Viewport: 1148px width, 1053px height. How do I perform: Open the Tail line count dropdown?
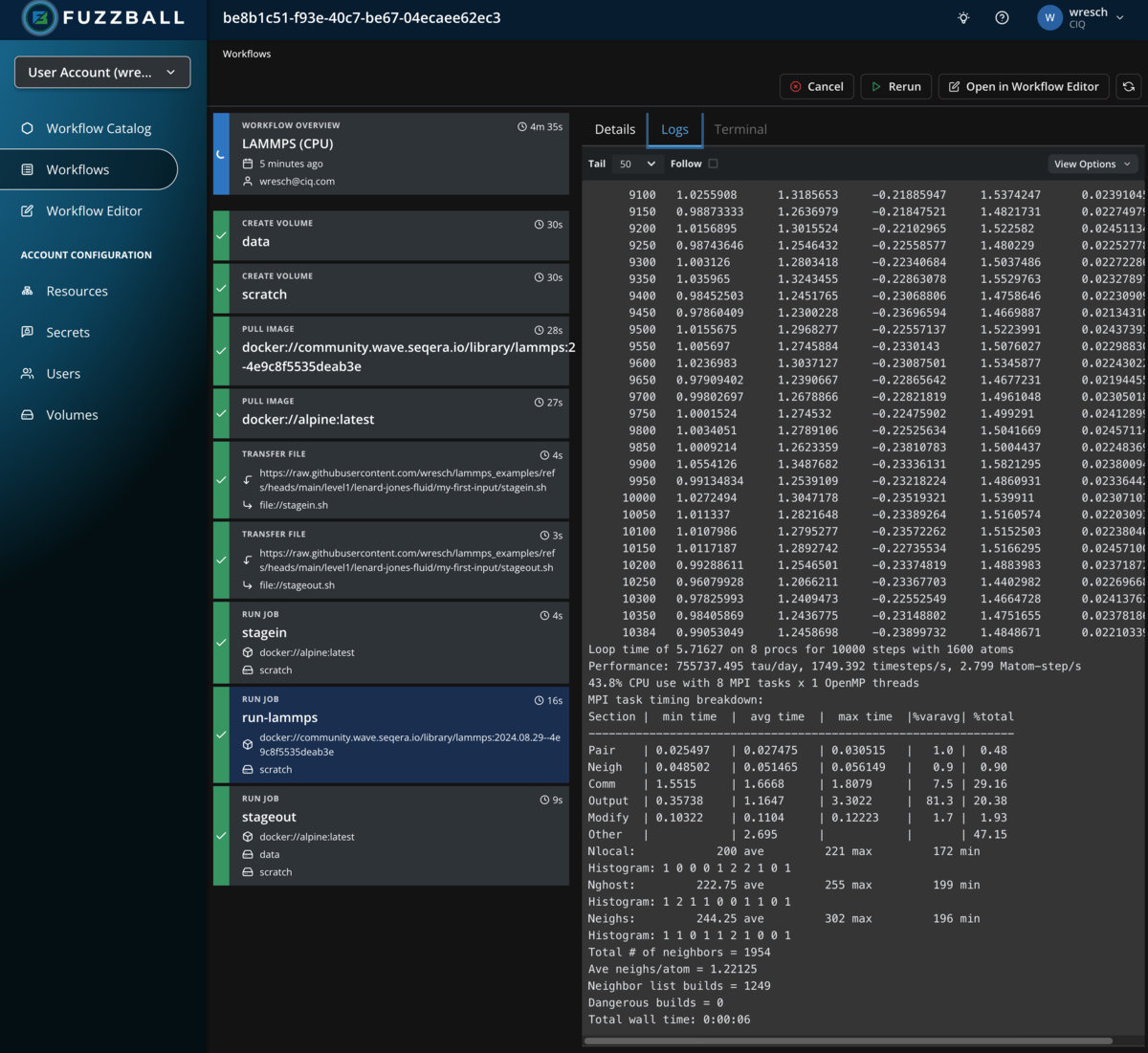pos(634,164)
